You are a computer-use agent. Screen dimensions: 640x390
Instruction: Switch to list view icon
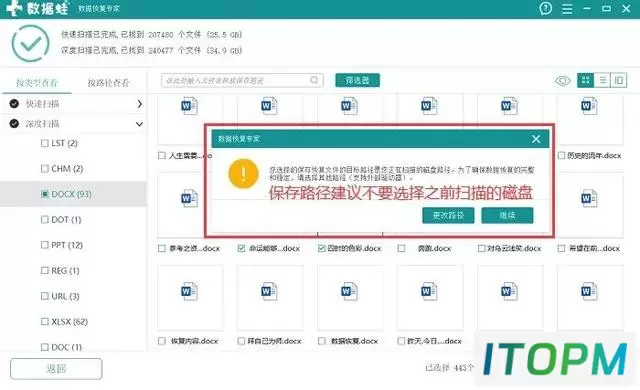(x=602, y=80)
